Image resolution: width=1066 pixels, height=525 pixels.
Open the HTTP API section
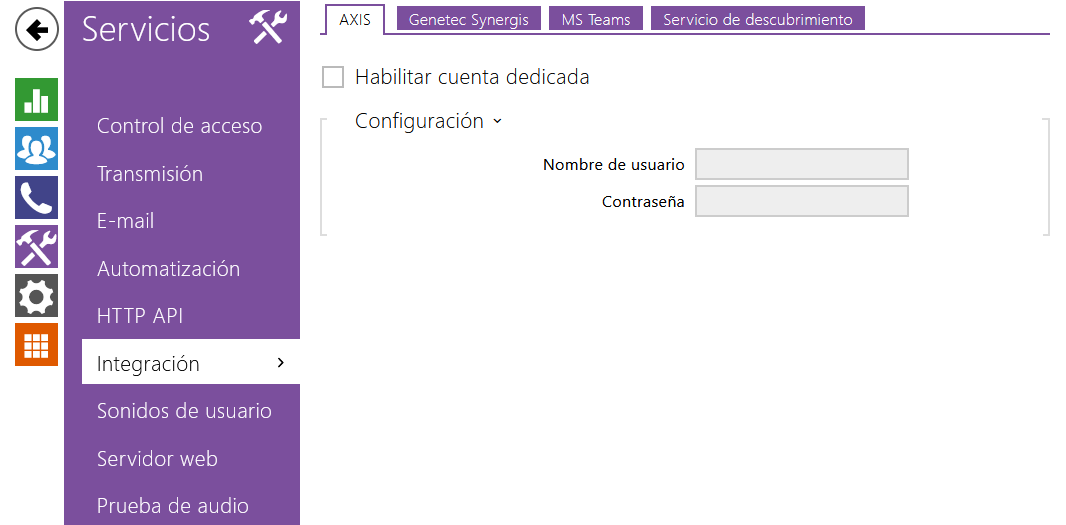(140, 316)
